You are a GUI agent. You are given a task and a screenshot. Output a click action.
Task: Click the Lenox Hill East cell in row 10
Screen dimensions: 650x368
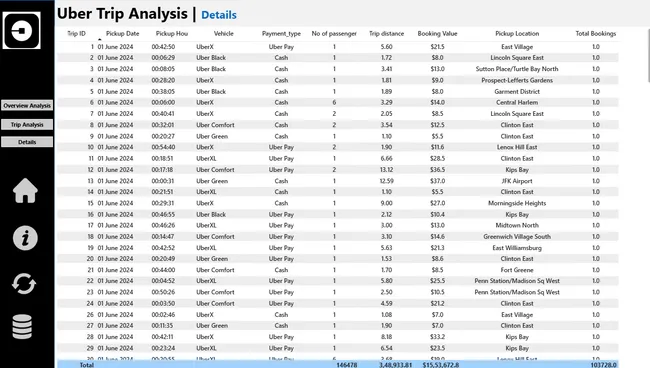click(x=517, y=147)
